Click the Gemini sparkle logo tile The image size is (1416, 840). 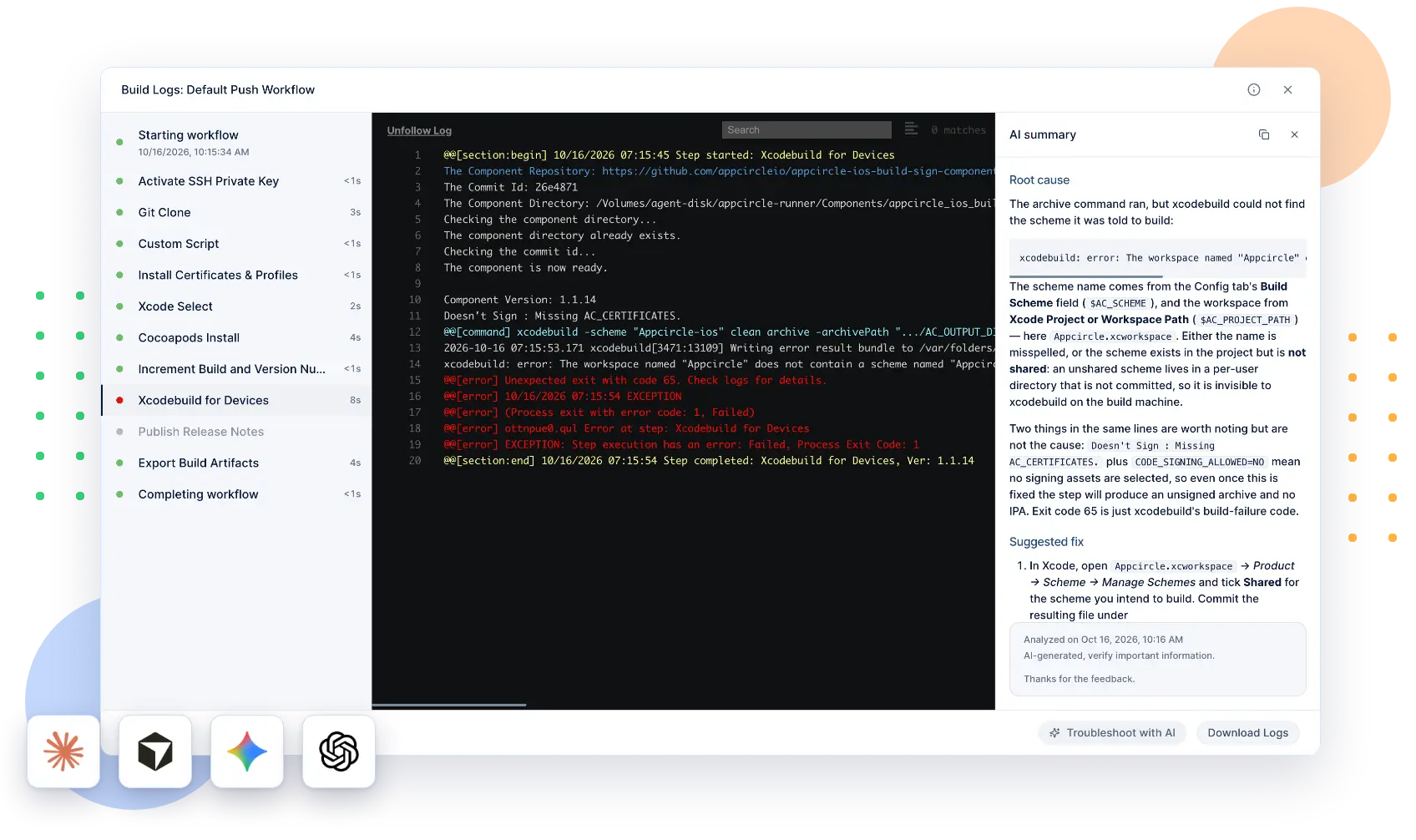click(247, 751)
